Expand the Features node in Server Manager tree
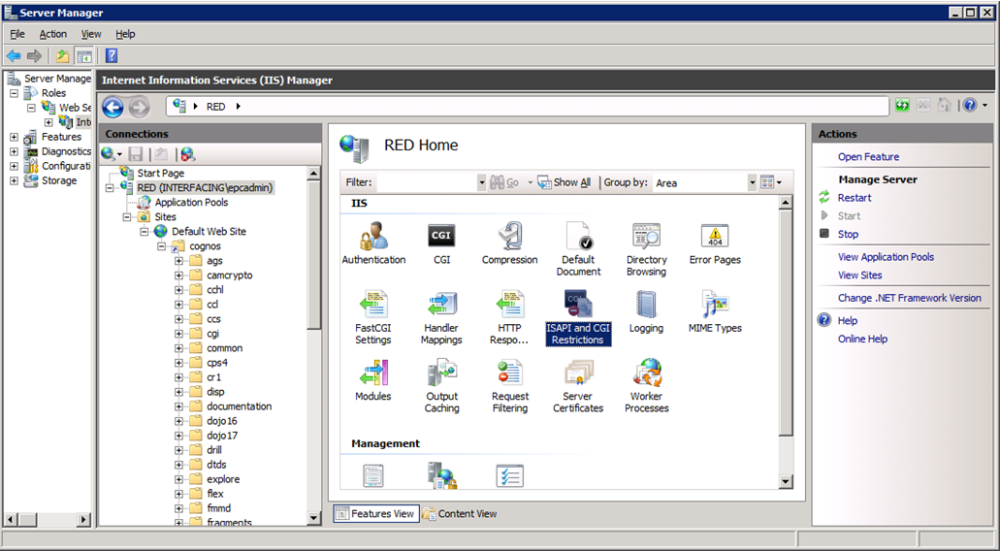The width and height of the screenshot is (1000, 551). coord(13,137)
